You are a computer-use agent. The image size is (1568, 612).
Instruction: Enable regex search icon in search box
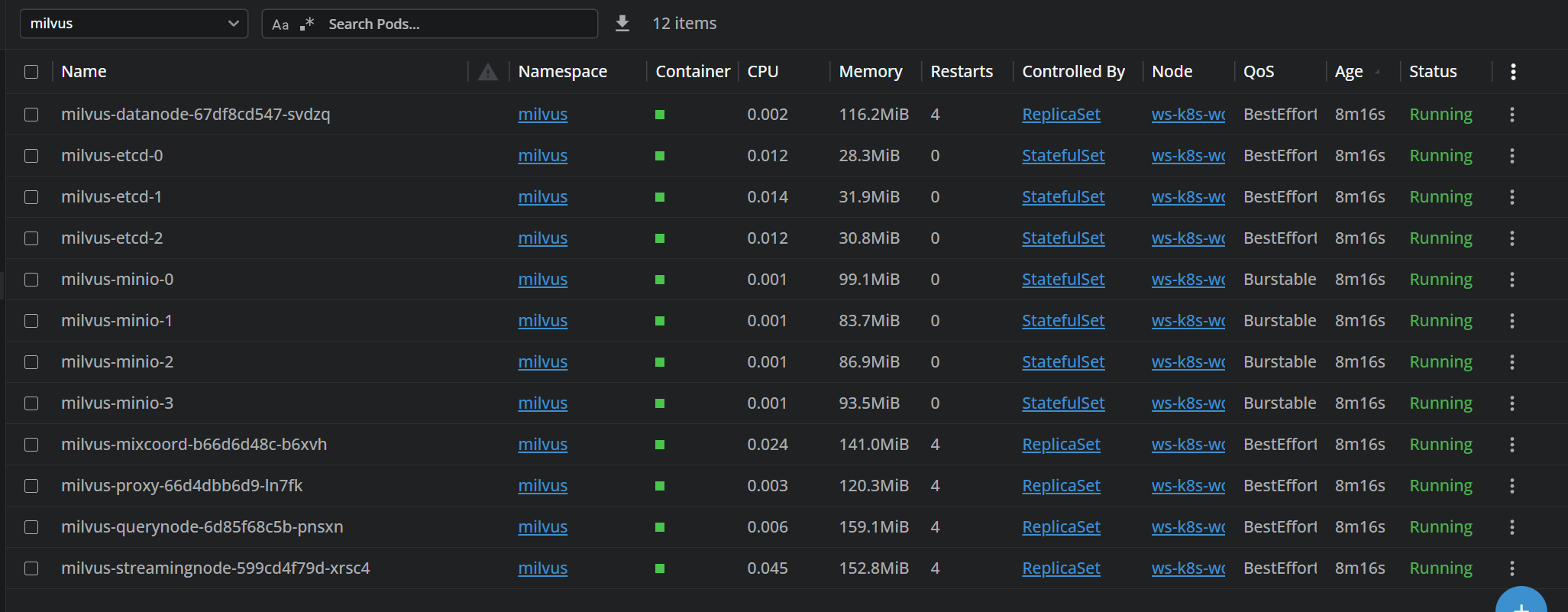(x=307, y=24)
